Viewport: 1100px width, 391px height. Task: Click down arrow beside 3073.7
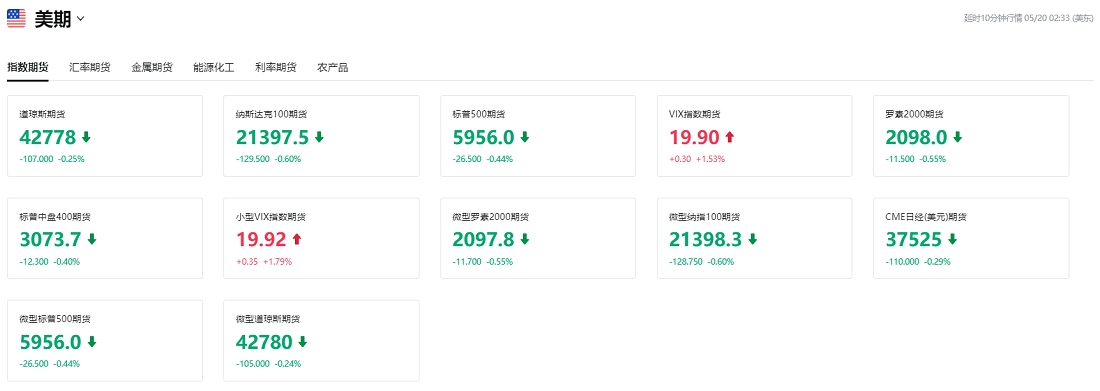click(92, 239)
